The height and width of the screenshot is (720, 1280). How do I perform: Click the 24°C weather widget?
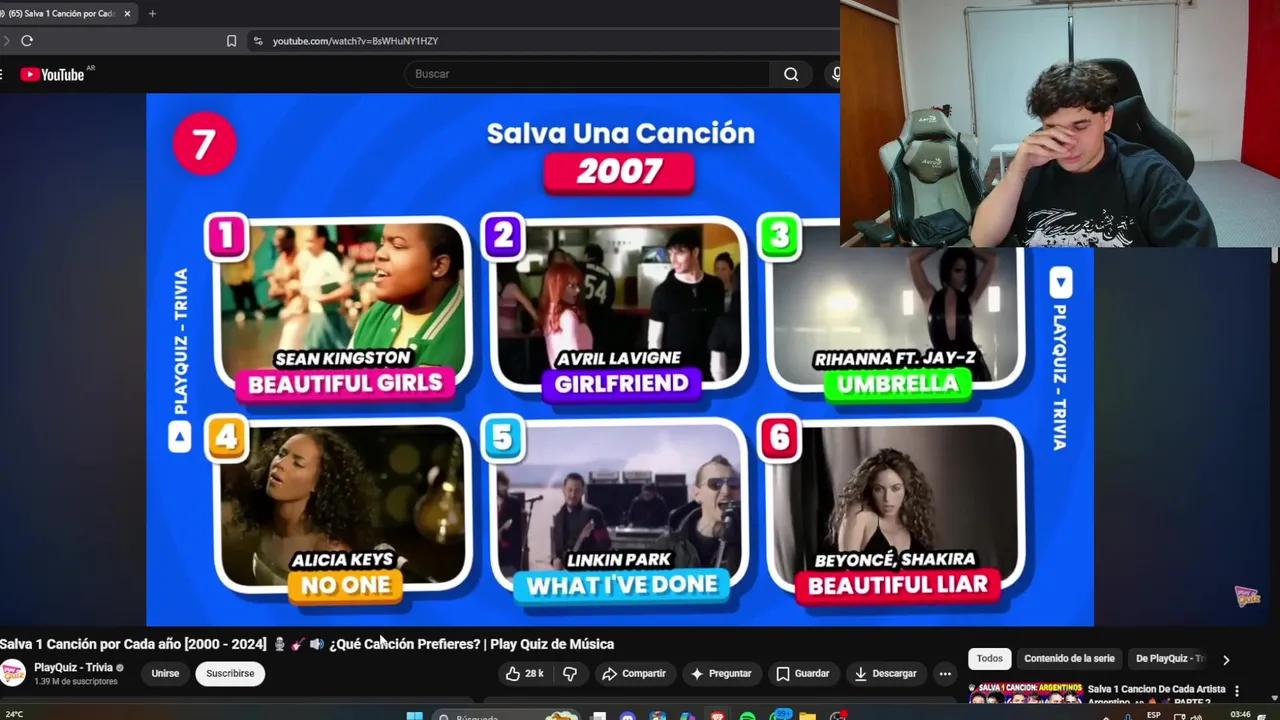[14, 715]
